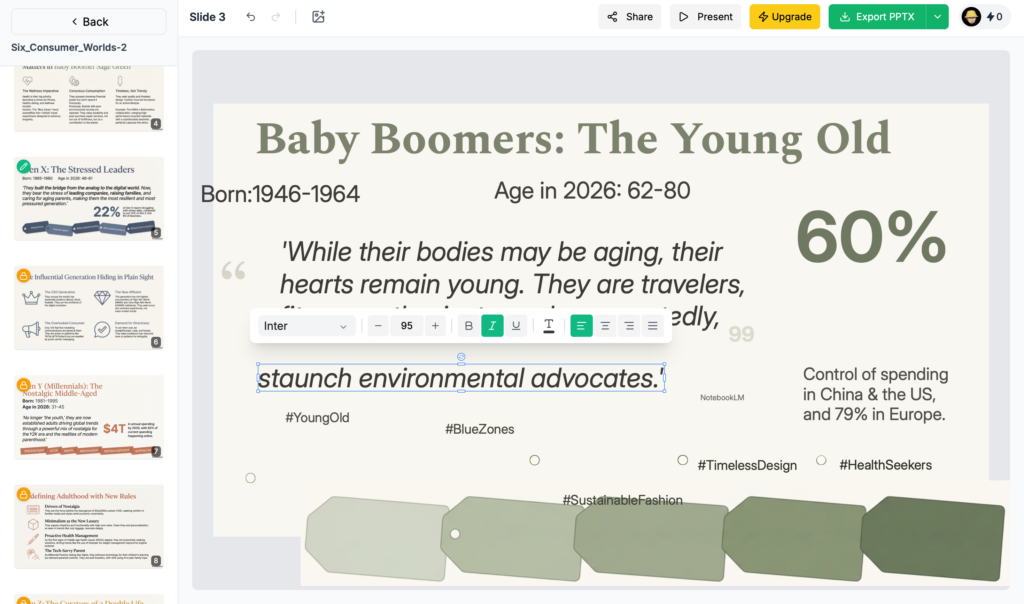Screen dimensions: 1024x604
Task: Select right text alignment
Action: click(x=629, y=326)
